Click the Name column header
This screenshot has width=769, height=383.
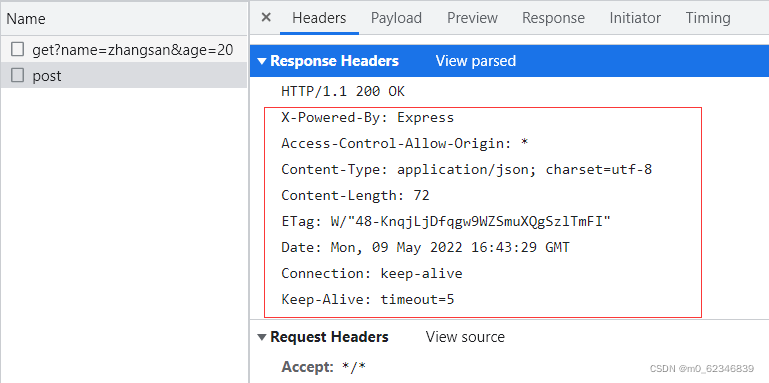[x=124, y=19]
